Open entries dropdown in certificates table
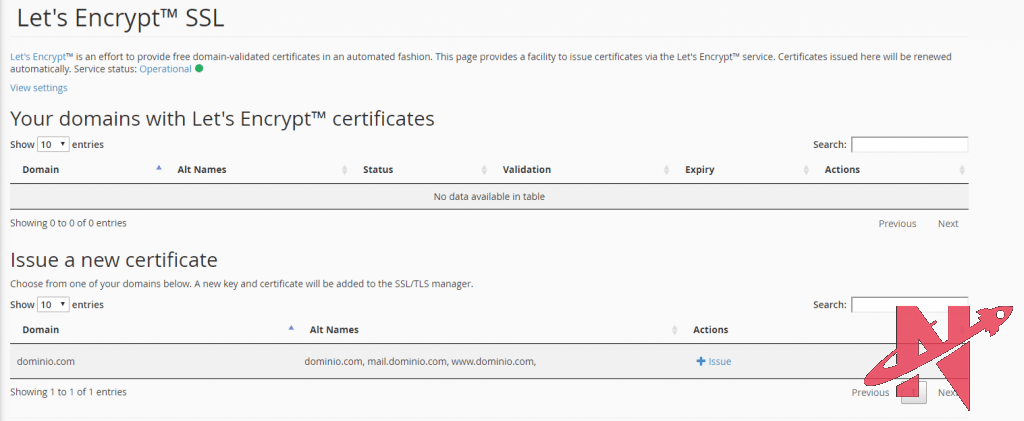The height and width of the screenshot is (421, 1024). pos(52,145)
